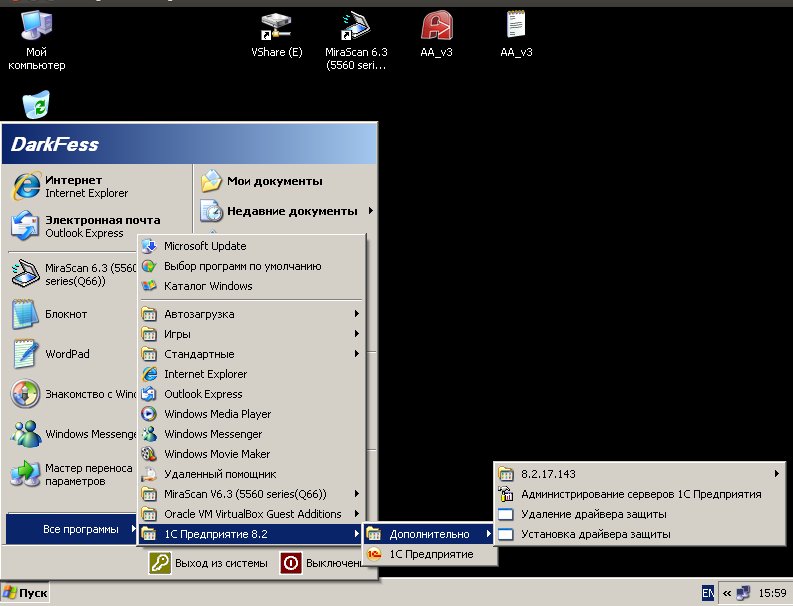Expand the Игры folder
Viewport: 793px width, 606px height.
coord(251,334)
